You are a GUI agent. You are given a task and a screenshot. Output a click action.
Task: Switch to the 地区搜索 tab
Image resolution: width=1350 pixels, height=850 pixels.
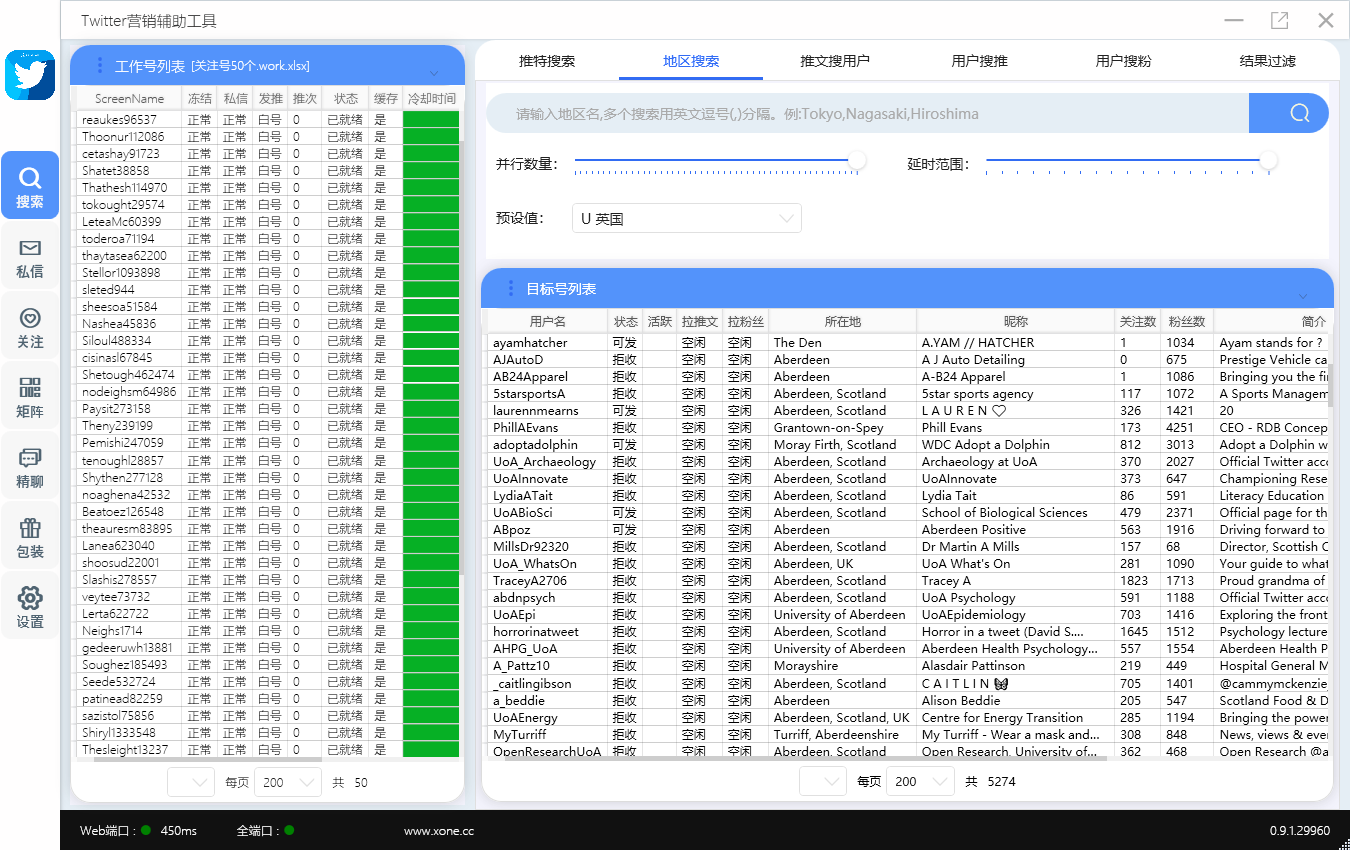(x=691, y=61)
